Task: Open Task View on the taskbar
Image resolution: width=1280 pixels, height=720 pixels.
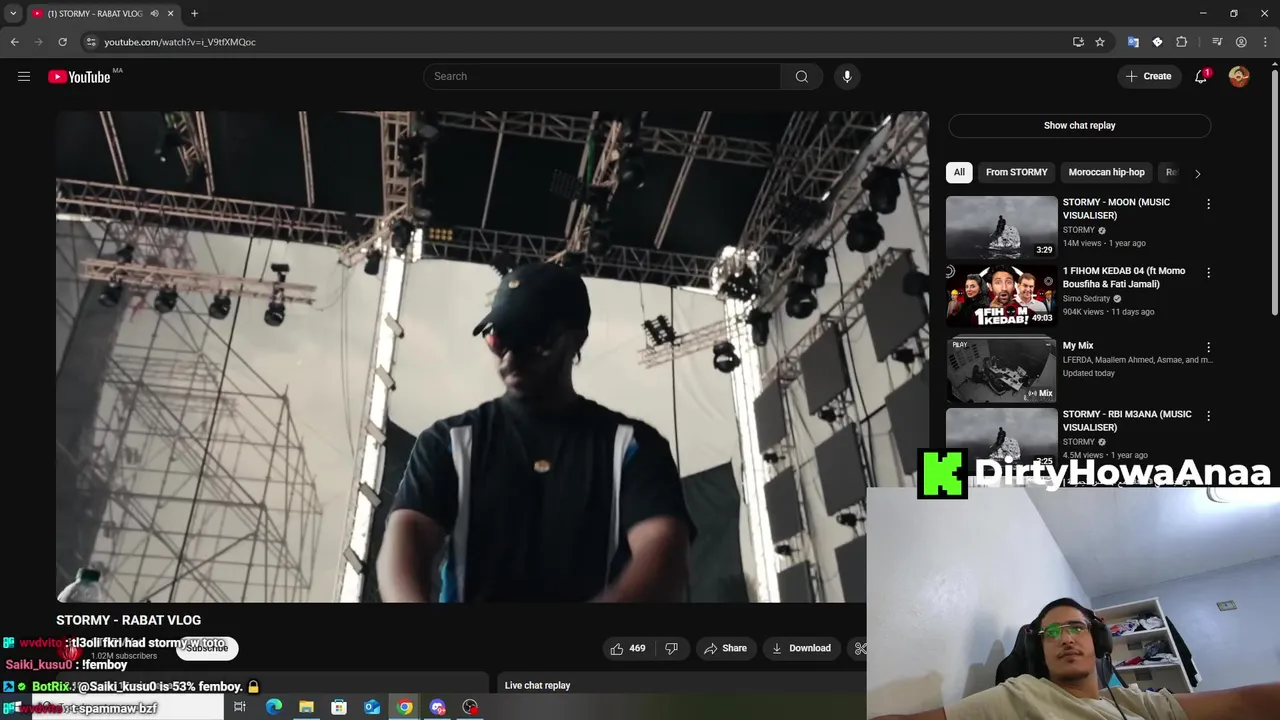Action: point(240,707)
